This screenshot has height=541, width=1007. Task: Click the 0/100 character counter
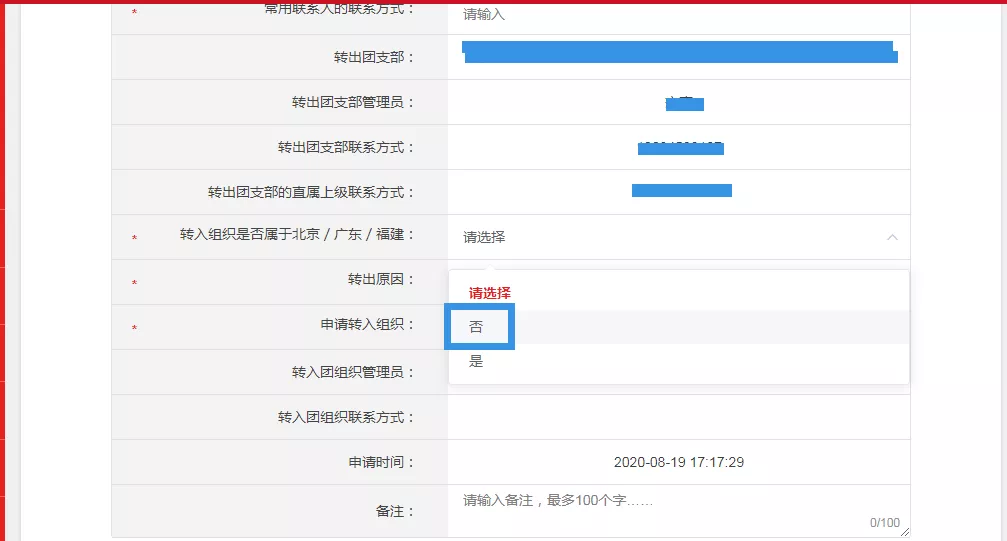pos(885,522)
